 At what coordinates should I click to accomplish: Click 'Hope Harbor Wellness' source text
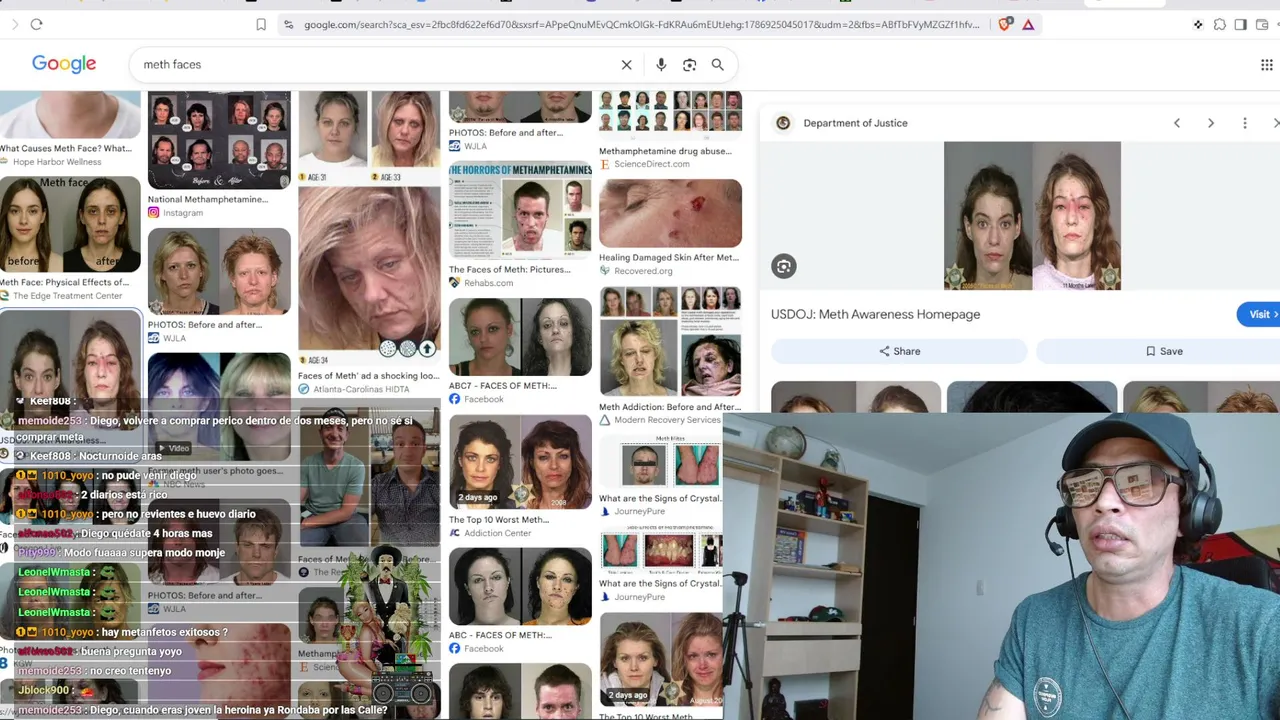[57, 162]
